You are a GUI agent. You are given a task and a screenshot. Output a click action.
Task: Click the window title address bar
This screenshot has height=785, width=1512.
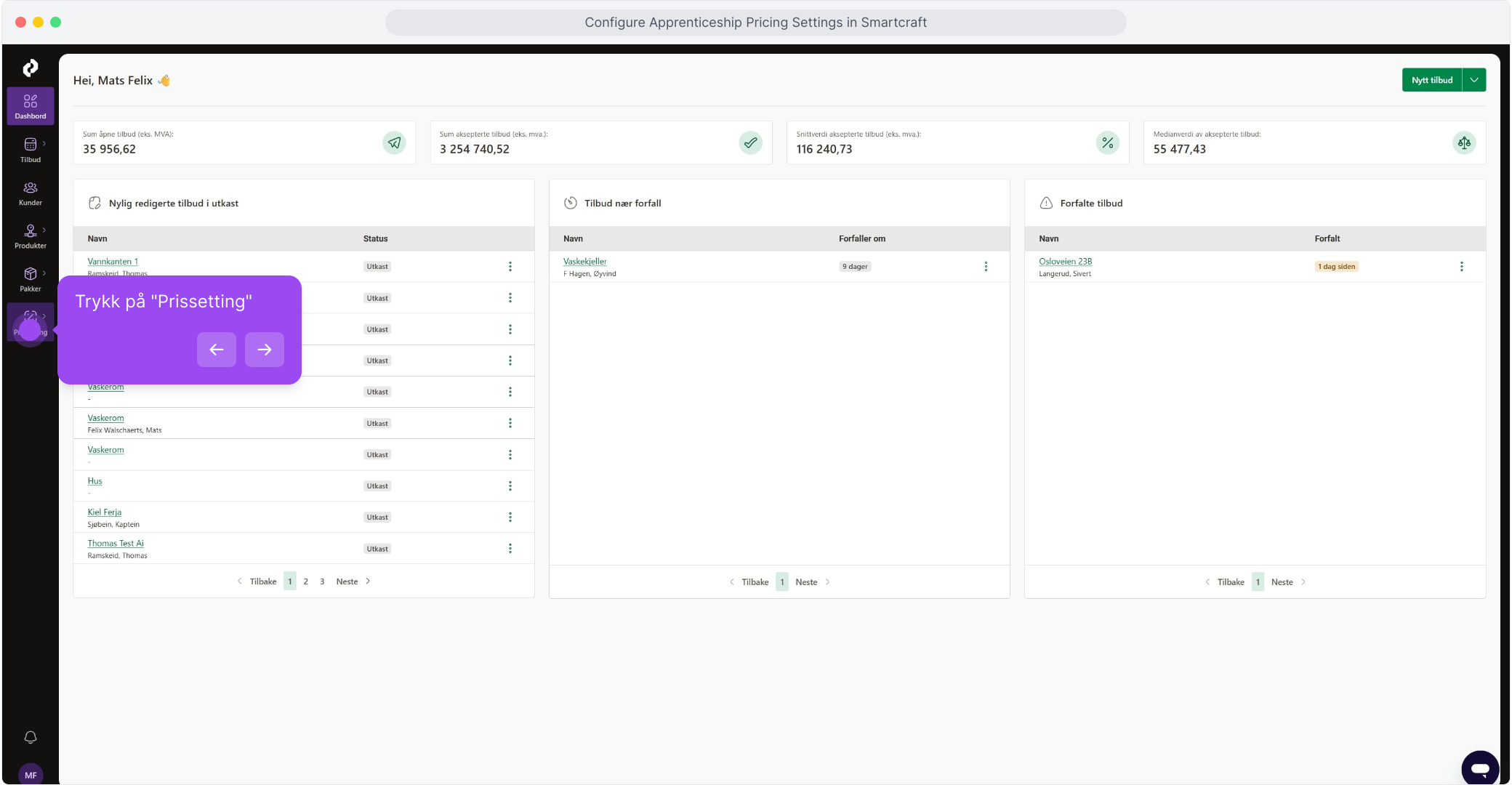756,23
